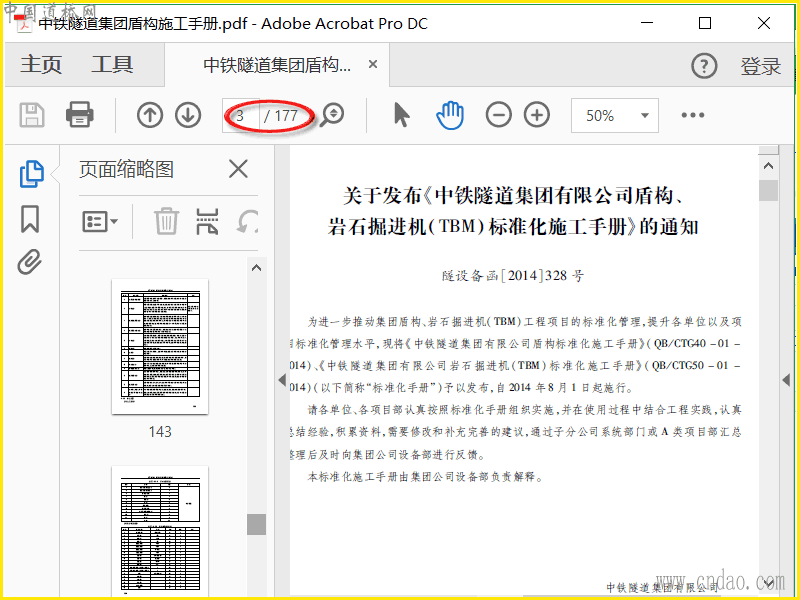Rotate page counterclockwise icon
800x600 pixels.
click(248, 222)
